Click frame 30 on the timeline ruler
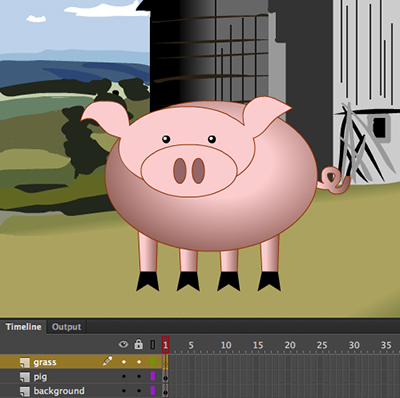400x398 pixels. [x=354, y=345]
